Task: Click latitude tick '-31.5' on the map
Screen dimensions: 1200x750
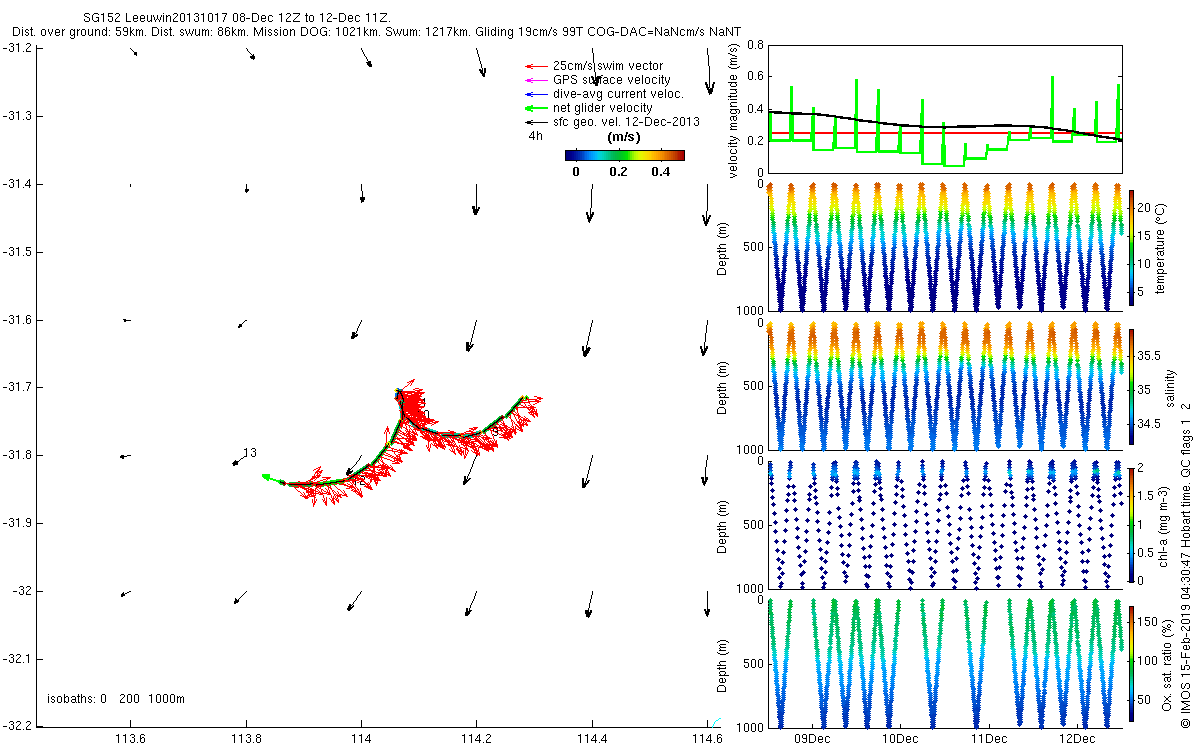Action: coord(19,251)
